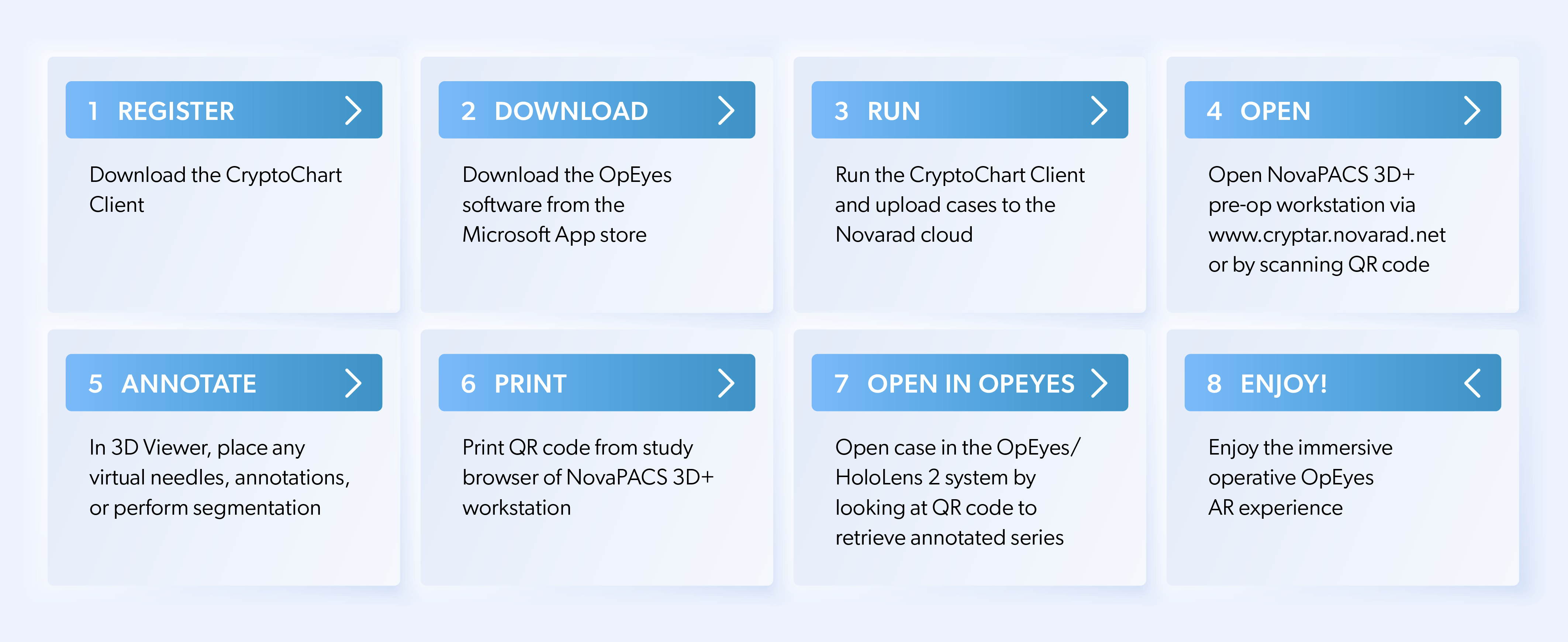Select the RUN step title
1568x642 pixels.
tap(894, 111)
